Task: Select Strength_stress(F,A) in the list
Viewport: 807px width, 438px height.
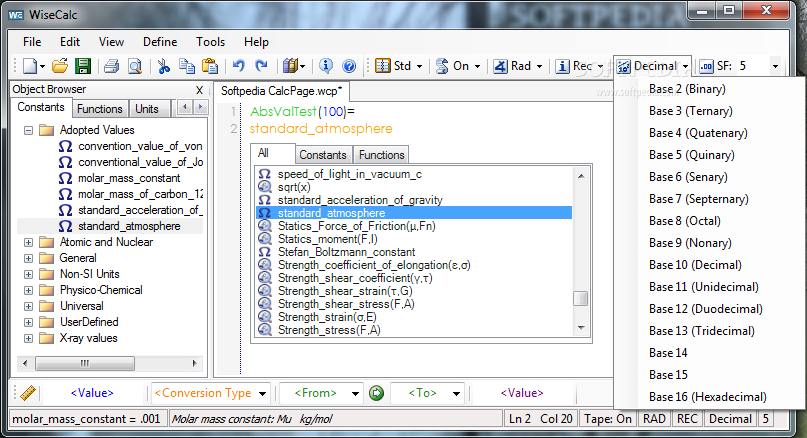Action: (x=329, y=330)
